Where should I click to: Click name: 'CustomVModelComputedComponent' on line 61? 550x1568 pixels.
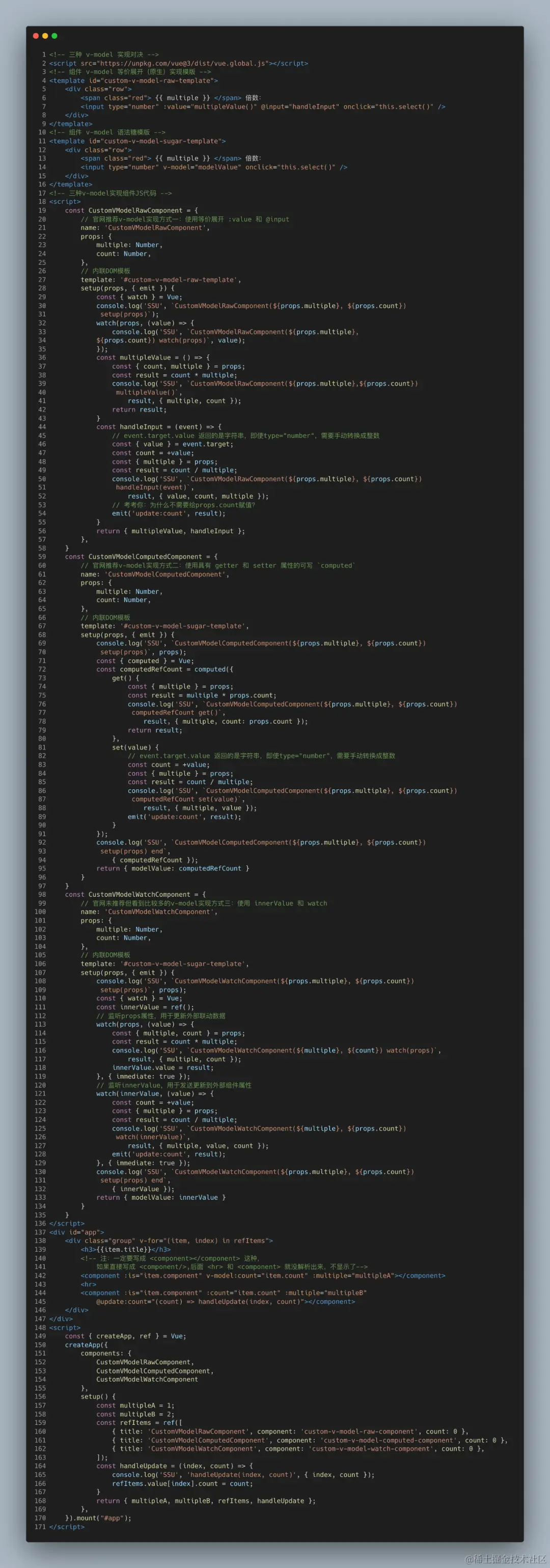154,574
